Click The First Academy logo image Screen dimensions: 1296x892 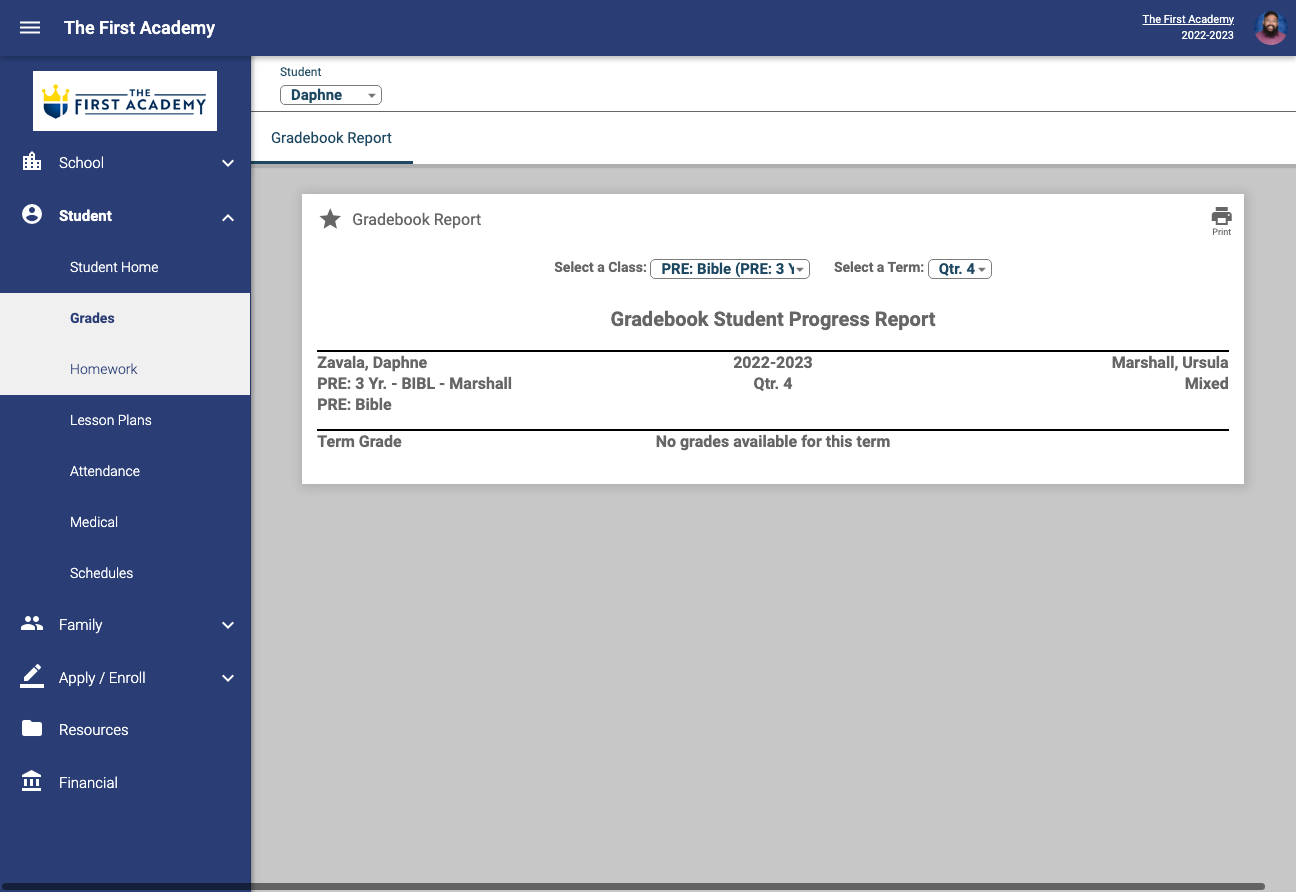pyautogui.click(x=125, y=101)
